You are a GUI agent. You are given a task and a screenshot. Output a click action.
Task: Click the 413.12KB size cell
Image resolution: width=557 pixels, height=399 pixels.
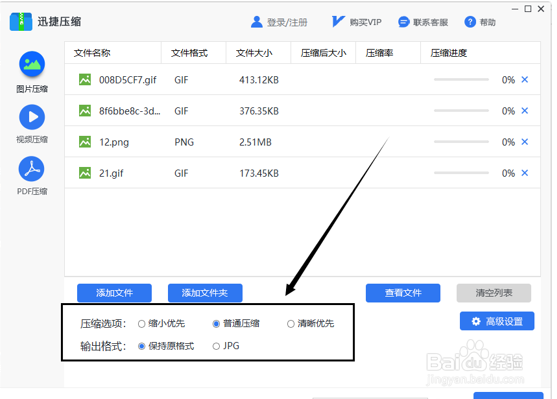pos(259,80)
